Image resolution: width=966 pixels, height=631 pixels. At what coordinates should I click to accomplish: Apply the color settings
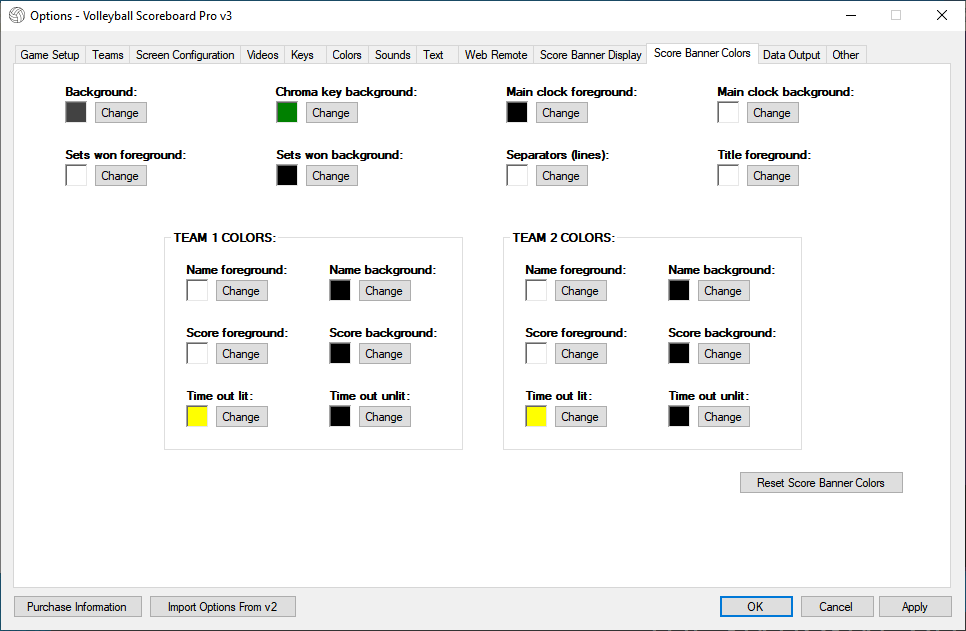click(914, 607)
